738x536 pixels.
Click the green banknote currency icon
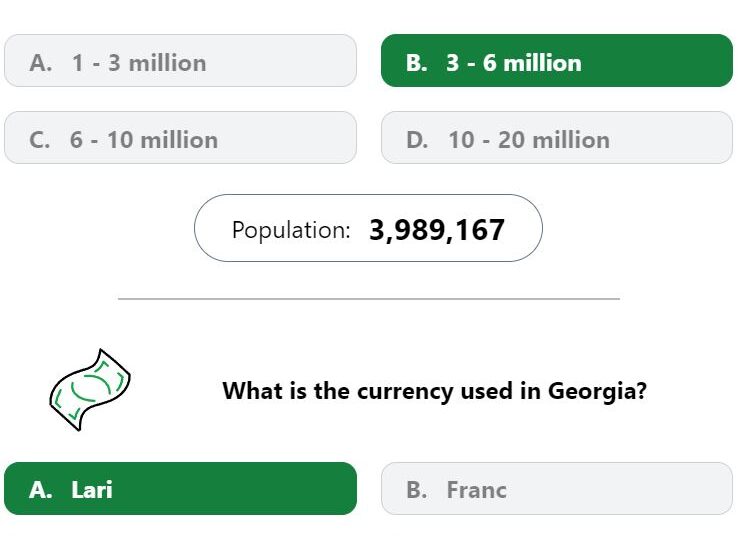(90, 390)
